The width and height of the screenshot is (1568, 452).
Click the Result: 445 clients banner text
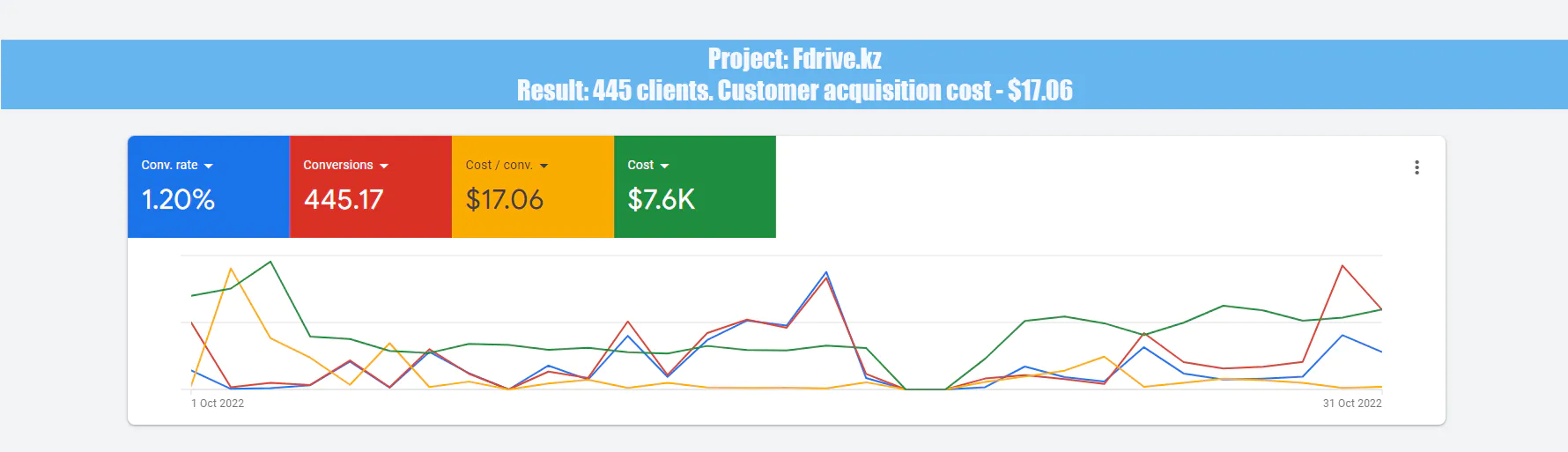tap(795, 90)
